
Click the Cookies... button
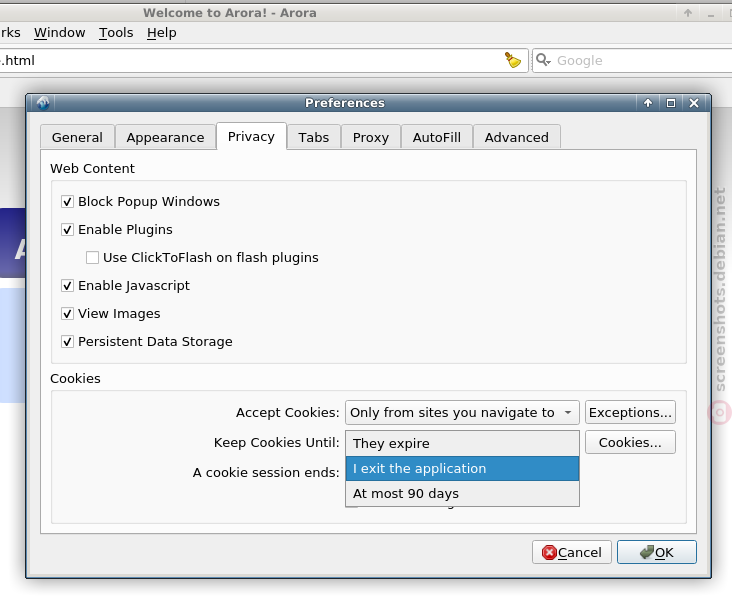pos(630,442)
